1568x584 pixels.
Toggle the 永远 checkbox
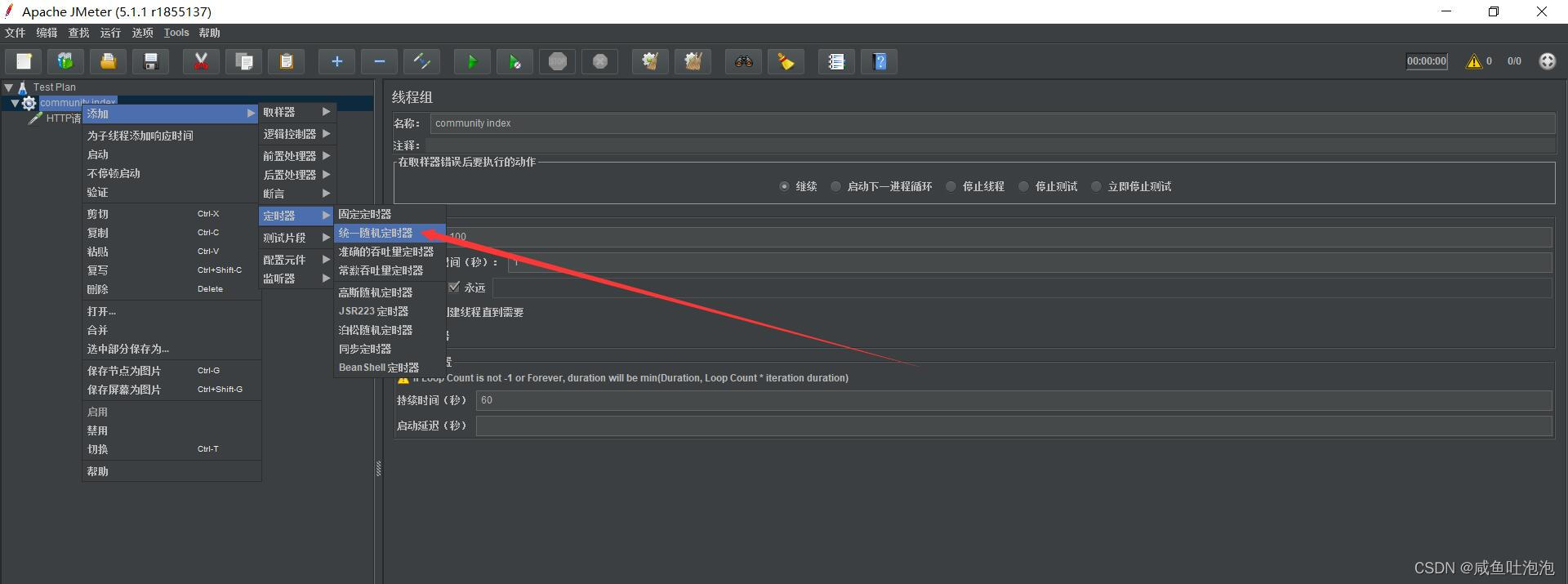tap(454, 287)
